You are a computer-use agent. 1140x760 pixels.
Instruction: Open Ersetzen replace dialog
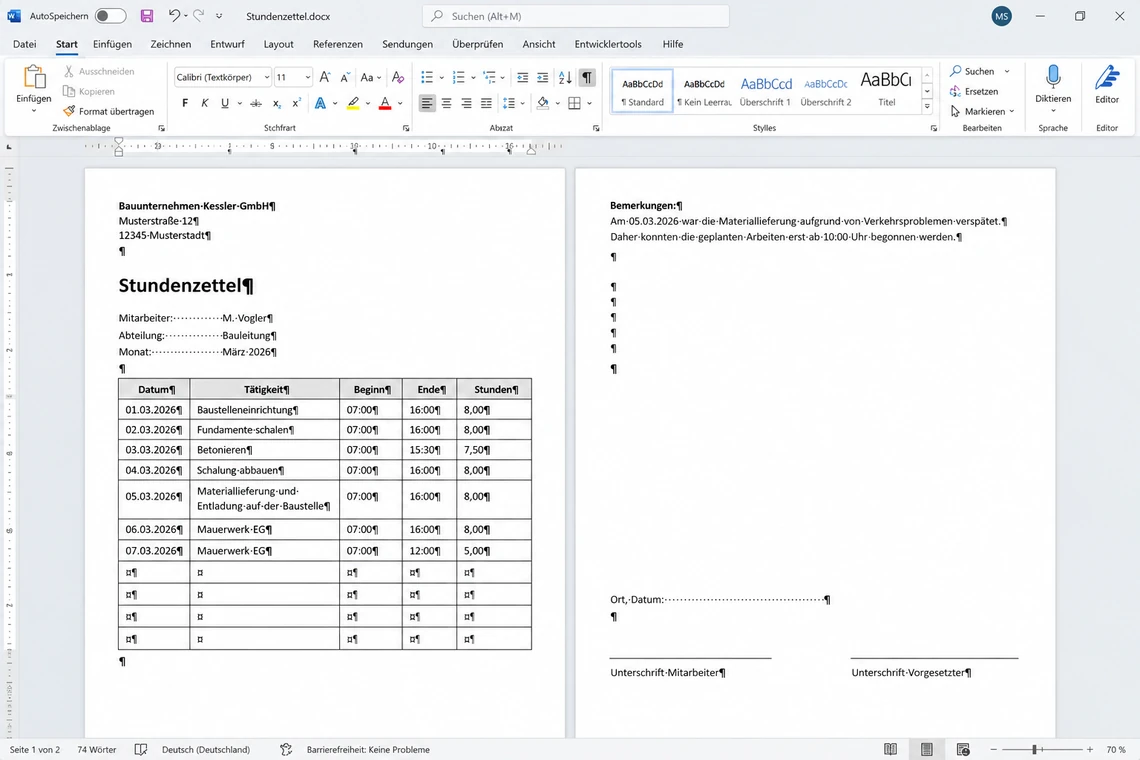point(974,91)
